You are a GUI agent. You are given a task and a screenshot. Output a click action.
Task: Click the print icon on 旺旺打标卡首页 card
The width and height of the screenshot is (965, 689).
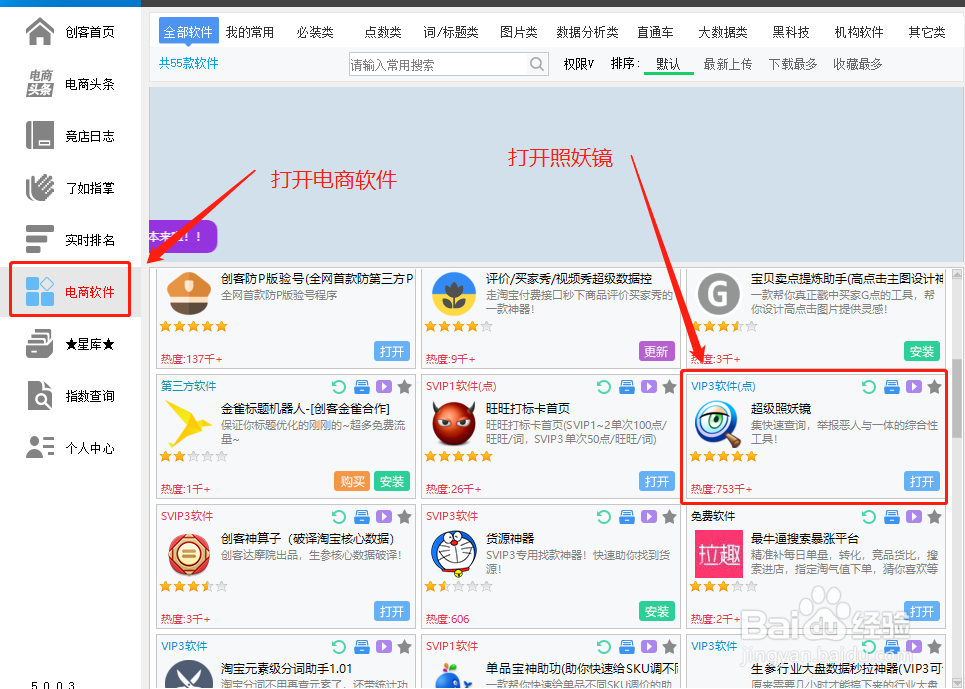click(x=627, y=386)
